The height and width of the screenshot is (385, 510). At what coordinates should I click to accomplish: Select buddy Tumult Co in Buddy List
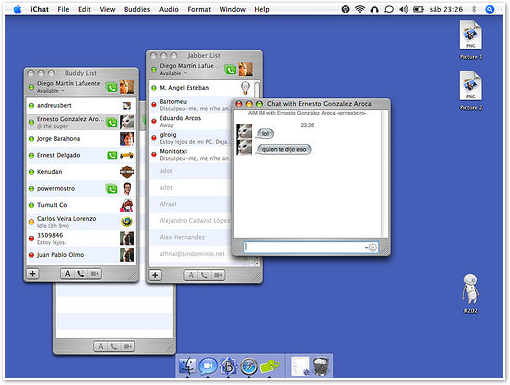[x=81, y=205]
